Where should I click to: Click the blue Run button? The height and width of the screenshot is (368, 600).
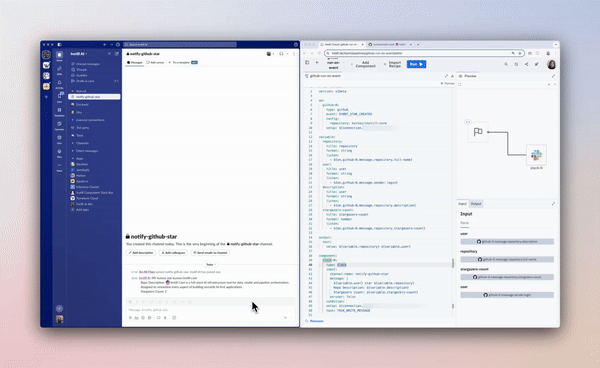pyautogui.click(x=416, y=64)
